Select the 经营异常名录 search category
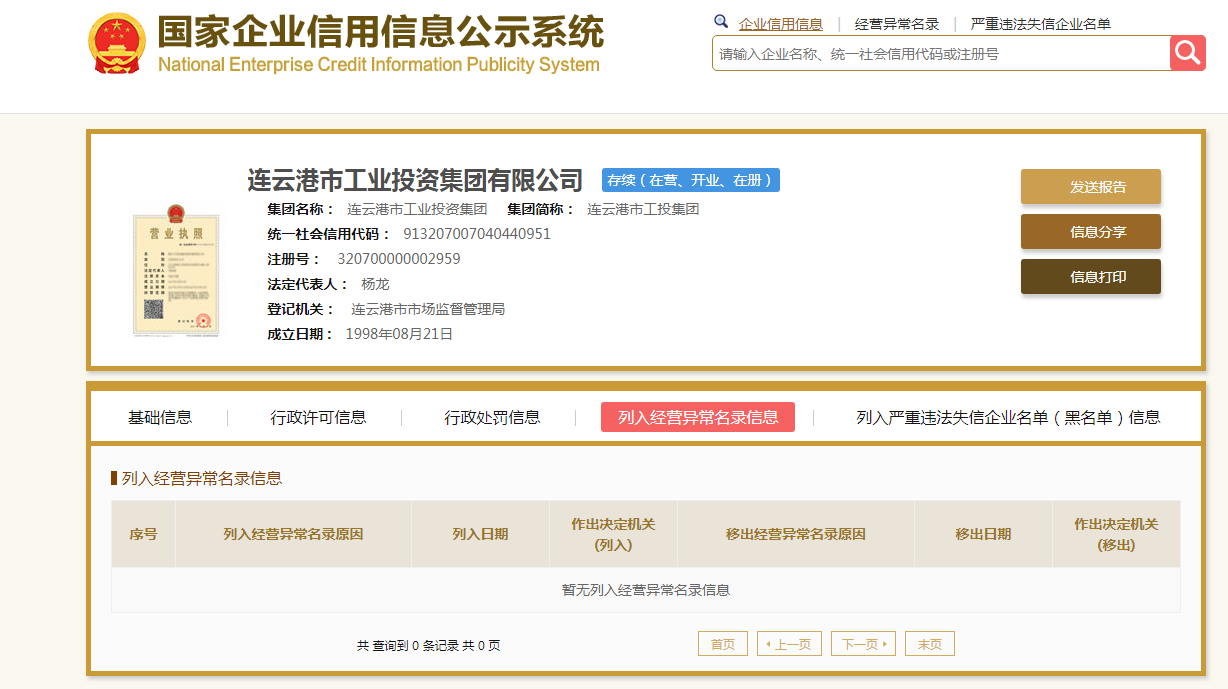Viewport: 1228px width, 689px height. (897, 24)
